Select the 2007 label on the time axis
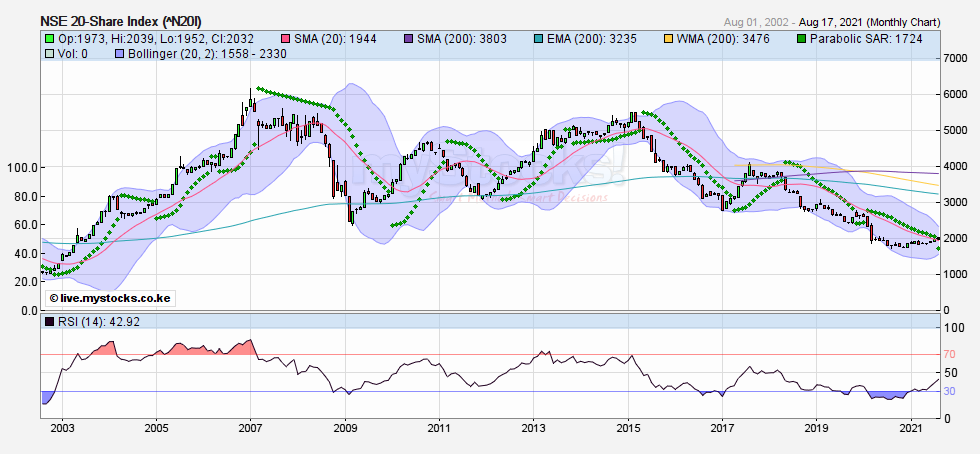Viewport: 980px width, 454px height. click(x=250, y=427)
